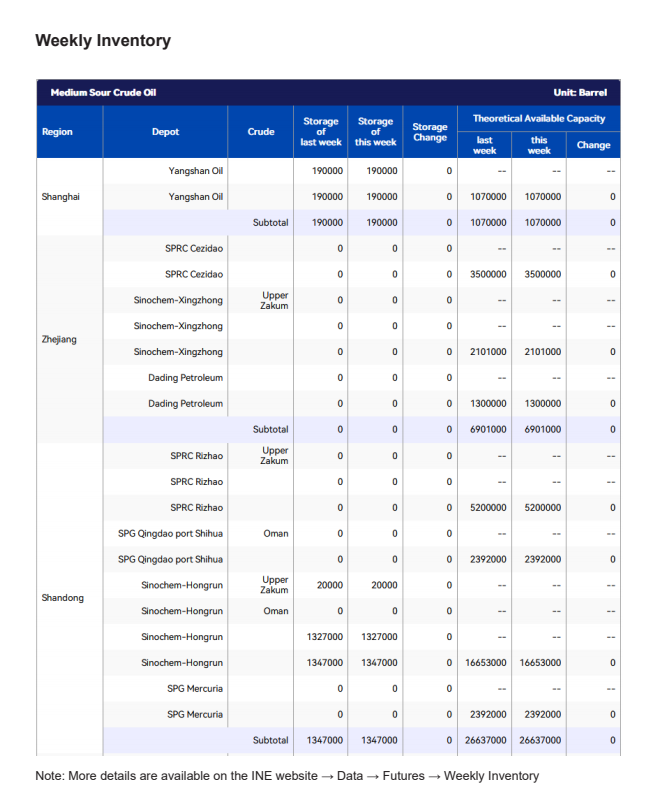Click the Zhejiang region cell
This screenshot has width=660, height=801.
(x=59, y=340)
